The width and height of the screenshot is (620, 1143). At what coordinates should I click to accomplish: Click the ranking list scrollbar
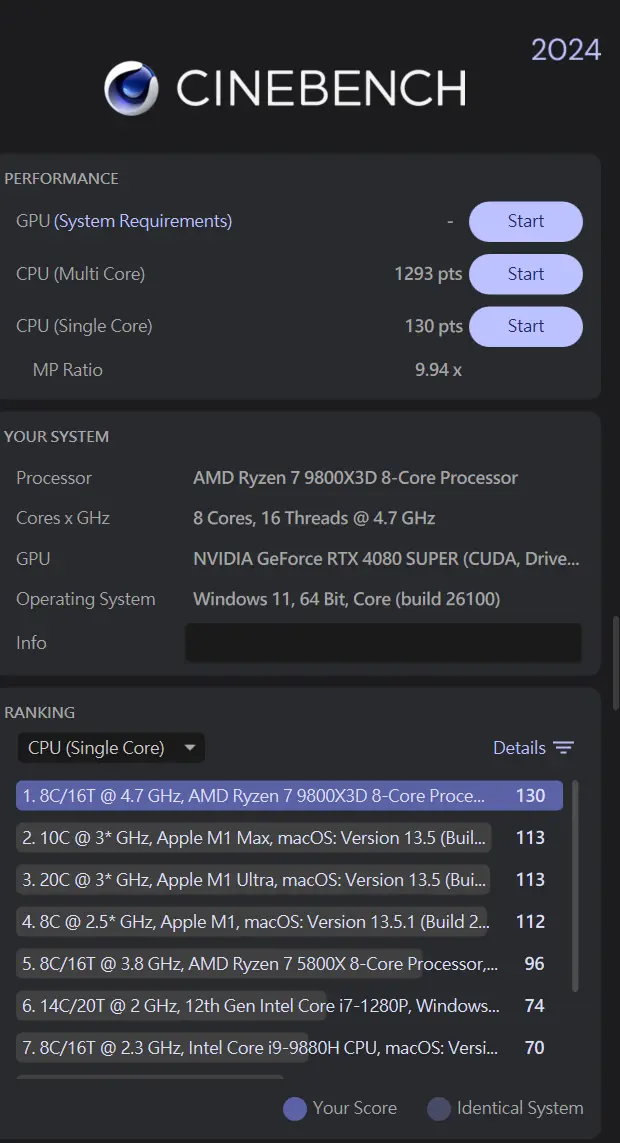(x=575, y=886)
